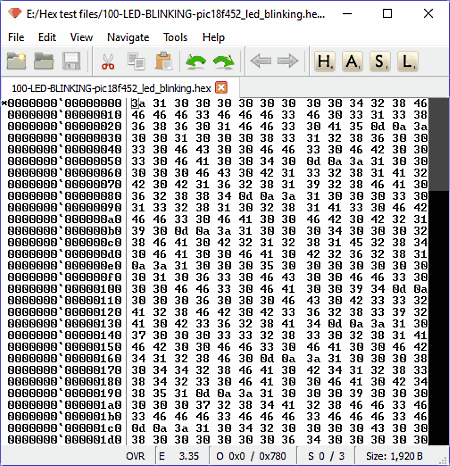This screenshot has width=450, height=466.
Task: Open the View menu
Action: click(81, 37)
